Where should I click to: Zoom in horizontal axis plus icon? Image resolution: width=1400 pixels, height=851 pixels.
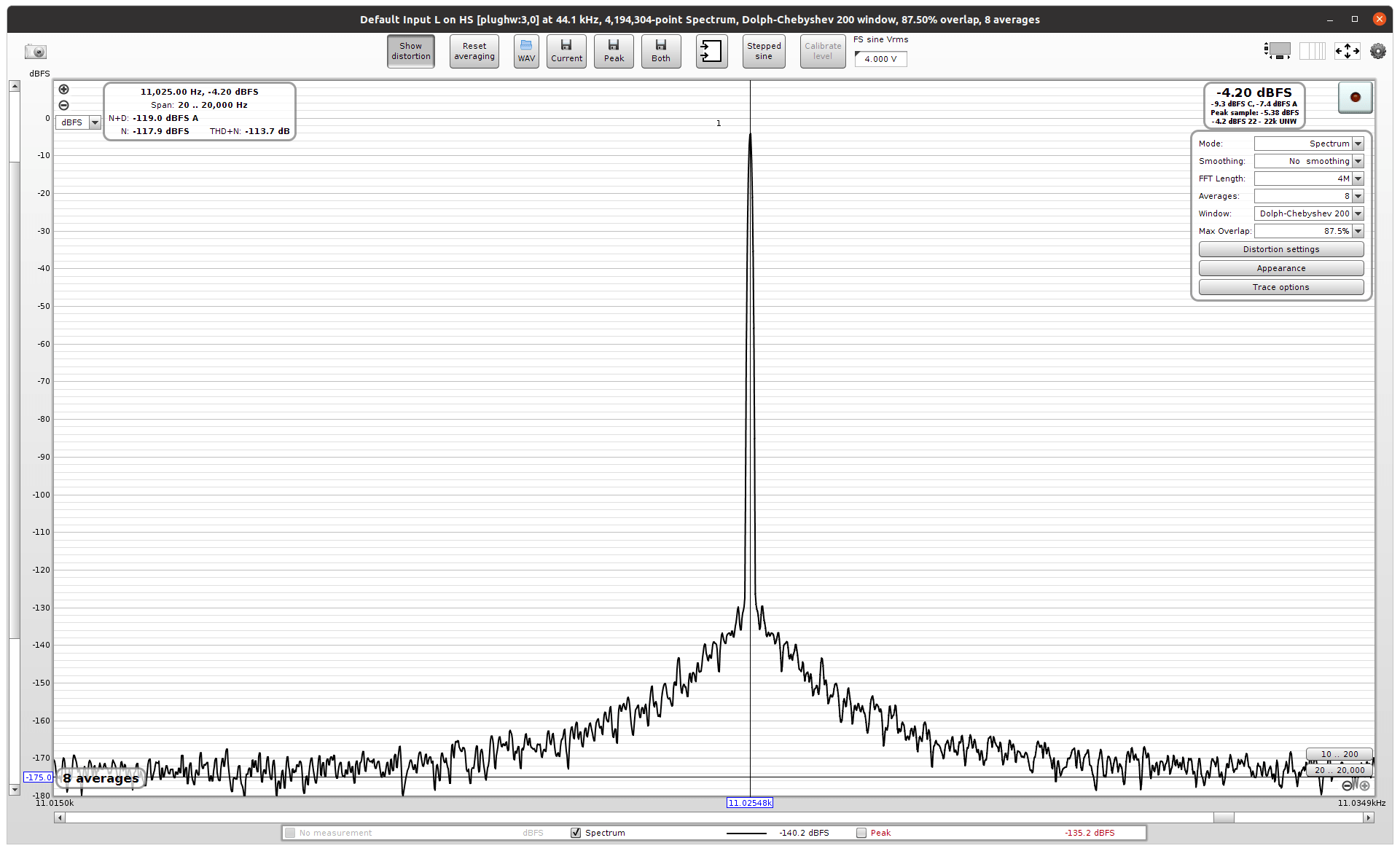pyautogui.click(x=1364, y=785)
